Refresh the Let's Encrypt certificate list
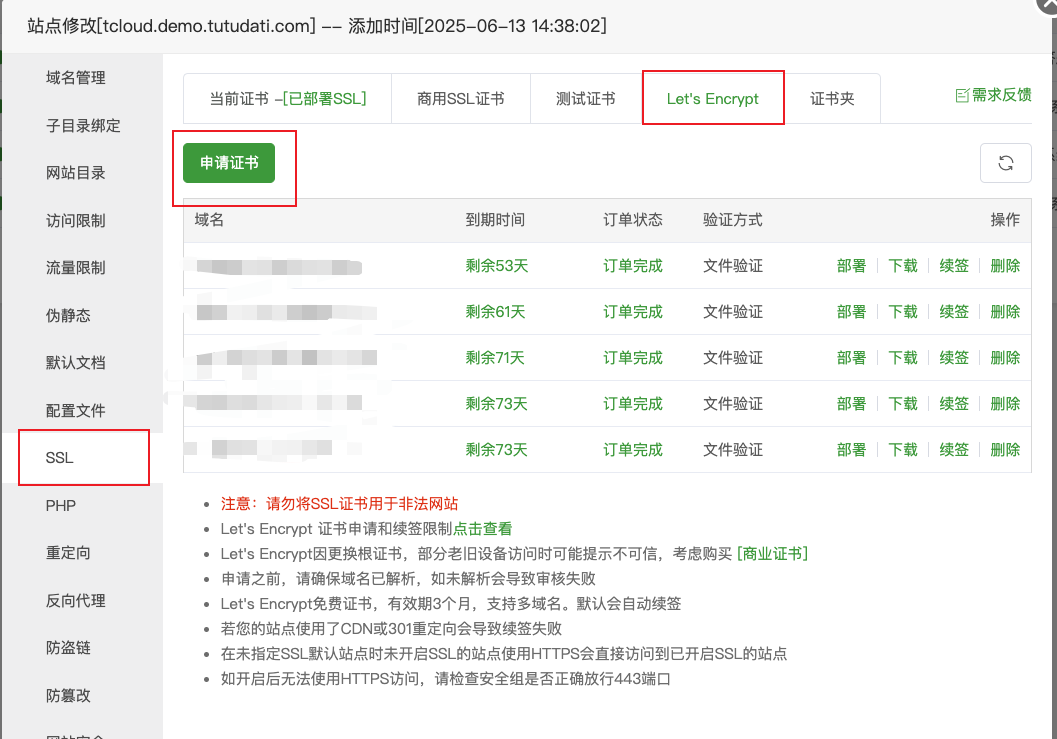 [x=1006, y=162]
